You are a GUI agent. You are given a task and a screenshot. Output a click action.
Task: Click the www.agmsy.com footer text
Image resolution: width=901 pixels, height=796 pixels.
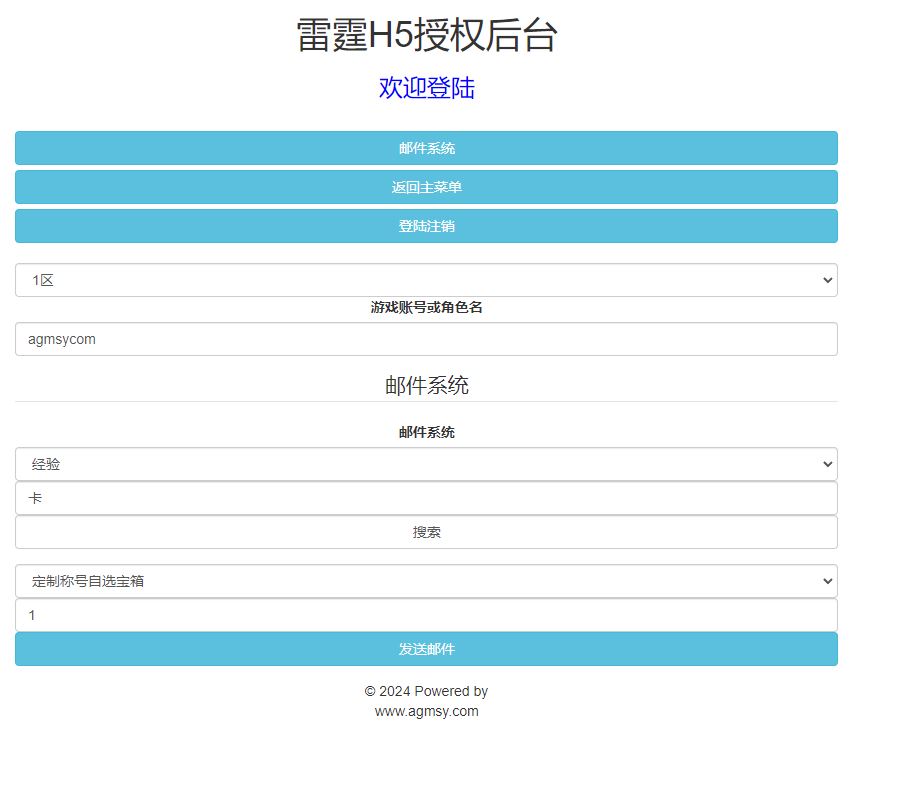[426, 712]
